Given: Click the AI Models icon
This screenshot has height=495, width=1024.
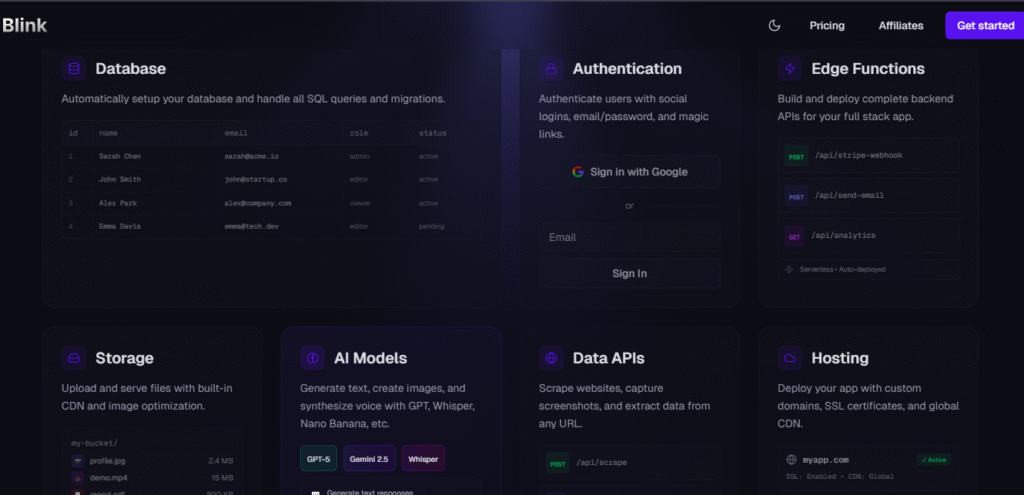Looking at the screenshot, I should click(x=312, y=358).
